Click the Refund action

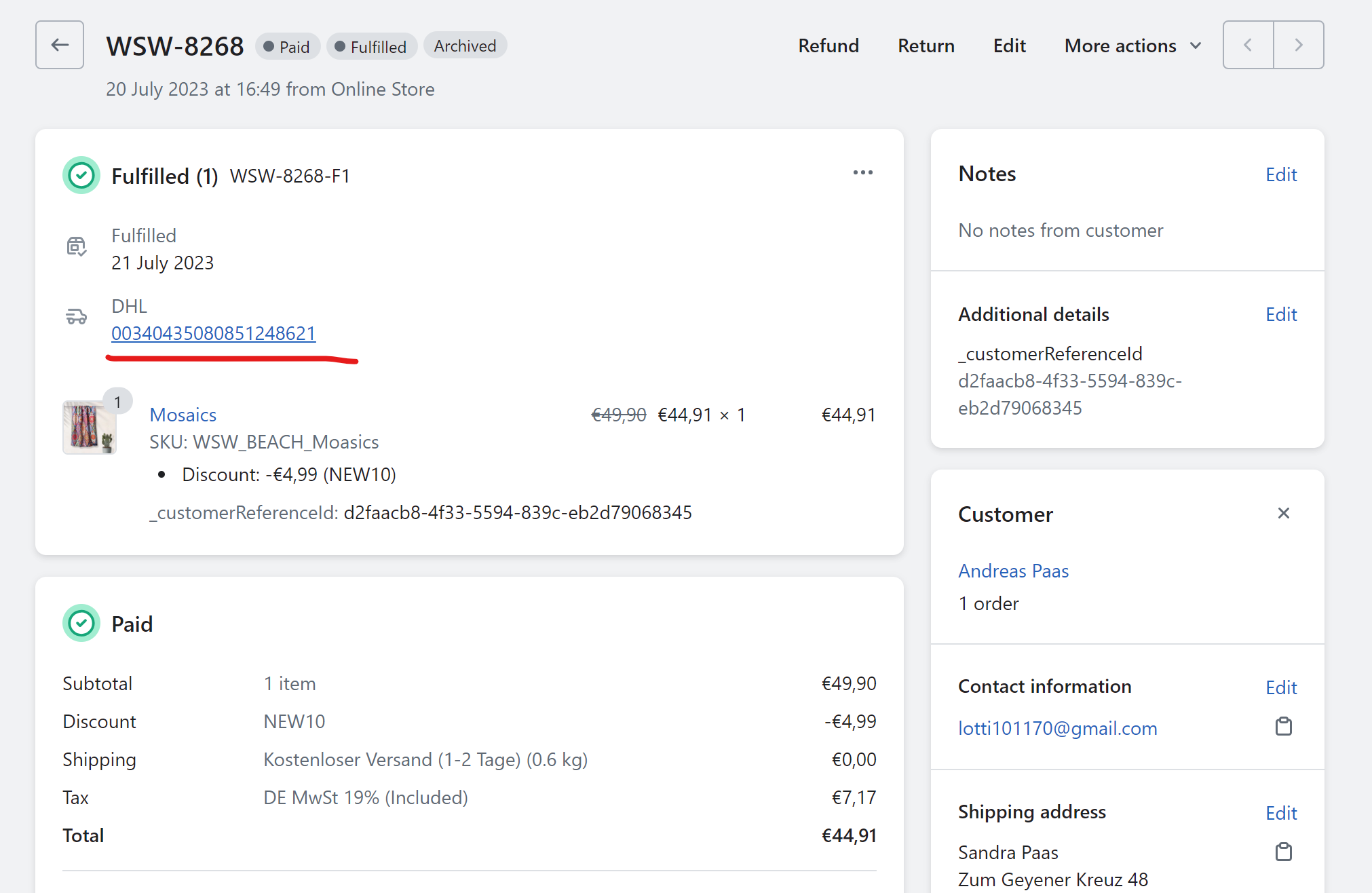828,45
